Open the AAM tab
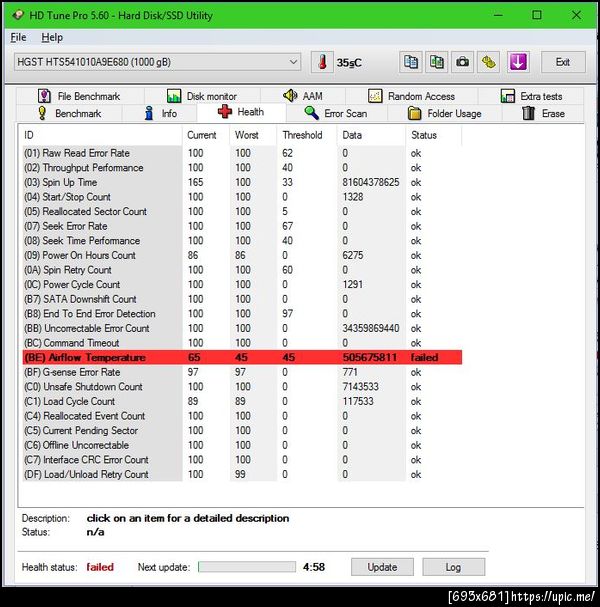The image size is (600, 607). [303, 96]
